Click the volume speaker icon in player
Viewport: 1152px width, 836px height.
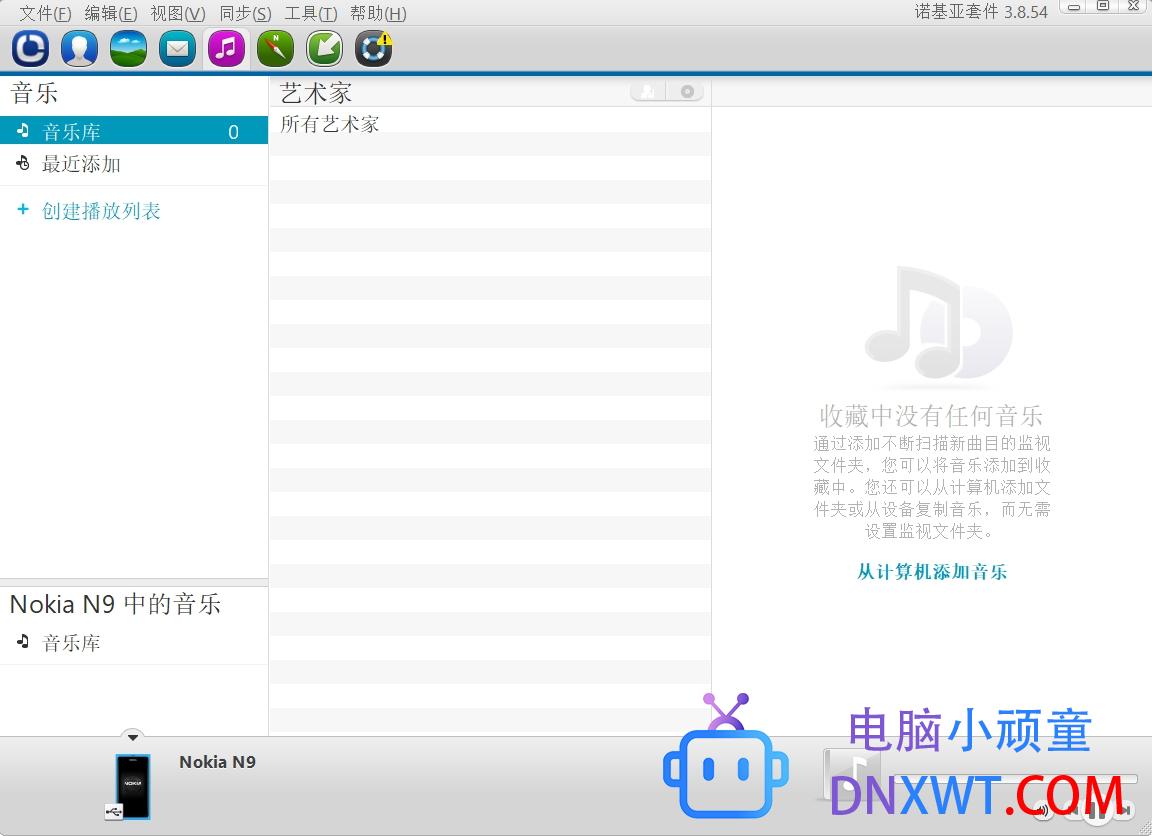tap(1041, 810)
